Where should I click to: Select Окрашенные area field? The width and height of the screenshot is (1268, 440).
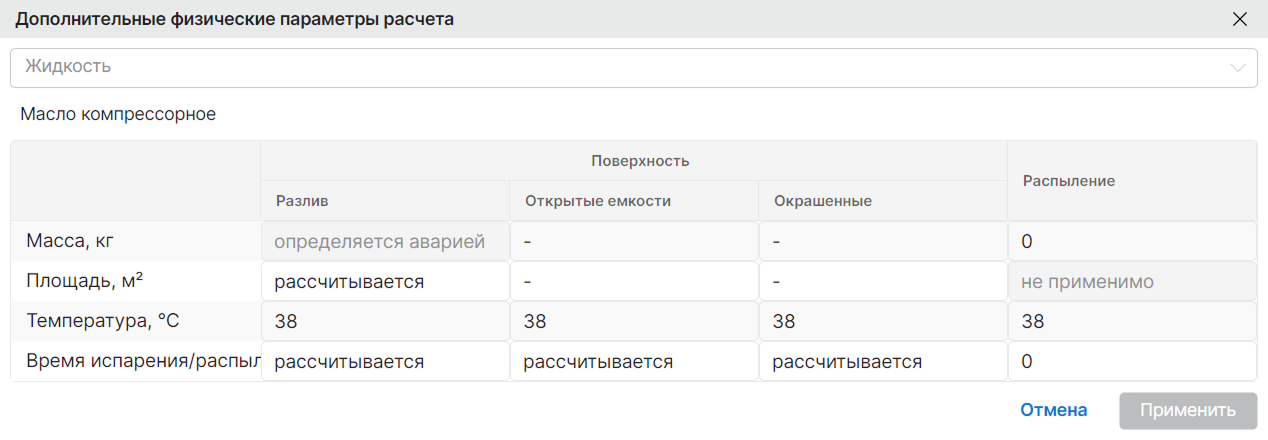(883, 281)
